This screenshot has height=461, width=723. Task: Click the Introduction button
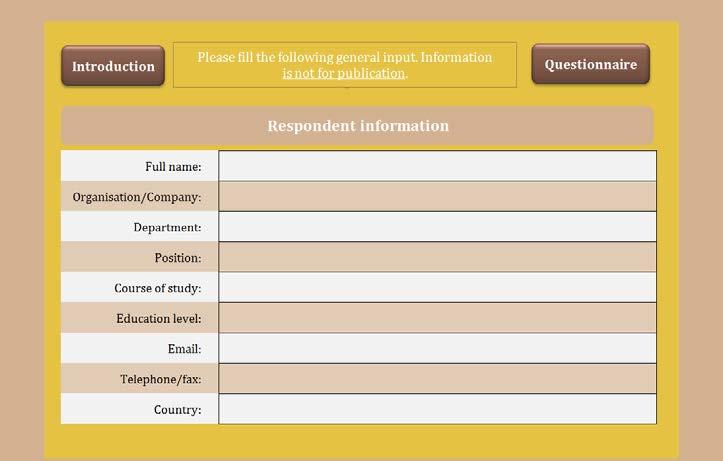point(113,65)
